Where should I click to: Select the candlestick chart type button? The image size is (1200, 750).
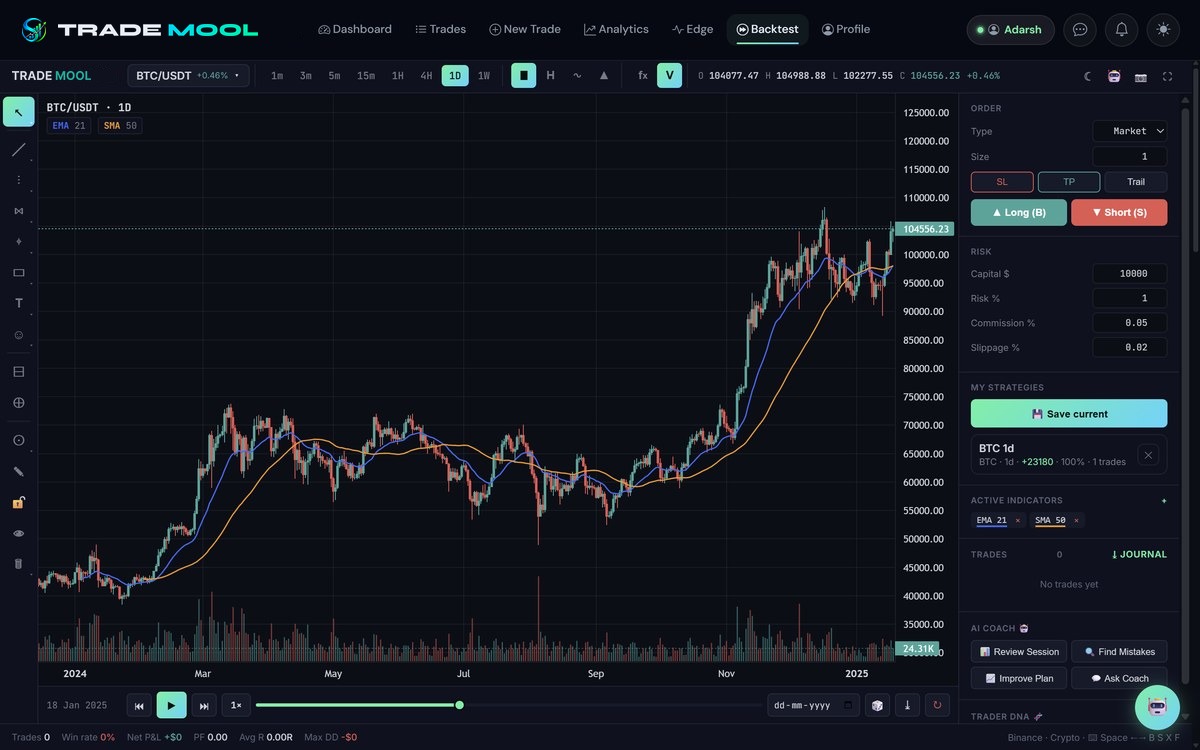click(x=523, y=75)
